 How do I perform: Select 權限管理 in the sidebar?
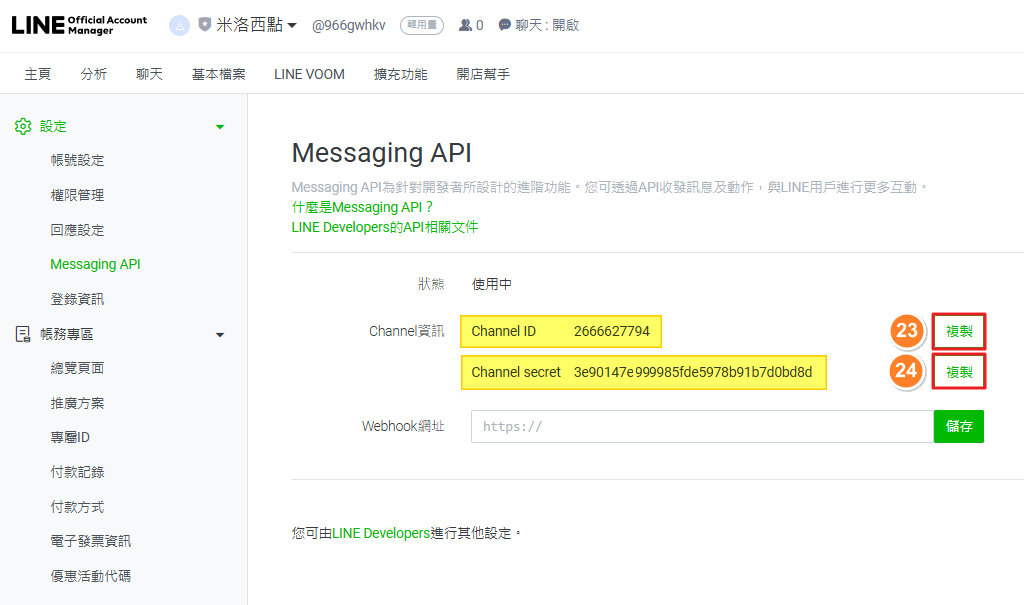pyautogui.click(x=77, y=195)
